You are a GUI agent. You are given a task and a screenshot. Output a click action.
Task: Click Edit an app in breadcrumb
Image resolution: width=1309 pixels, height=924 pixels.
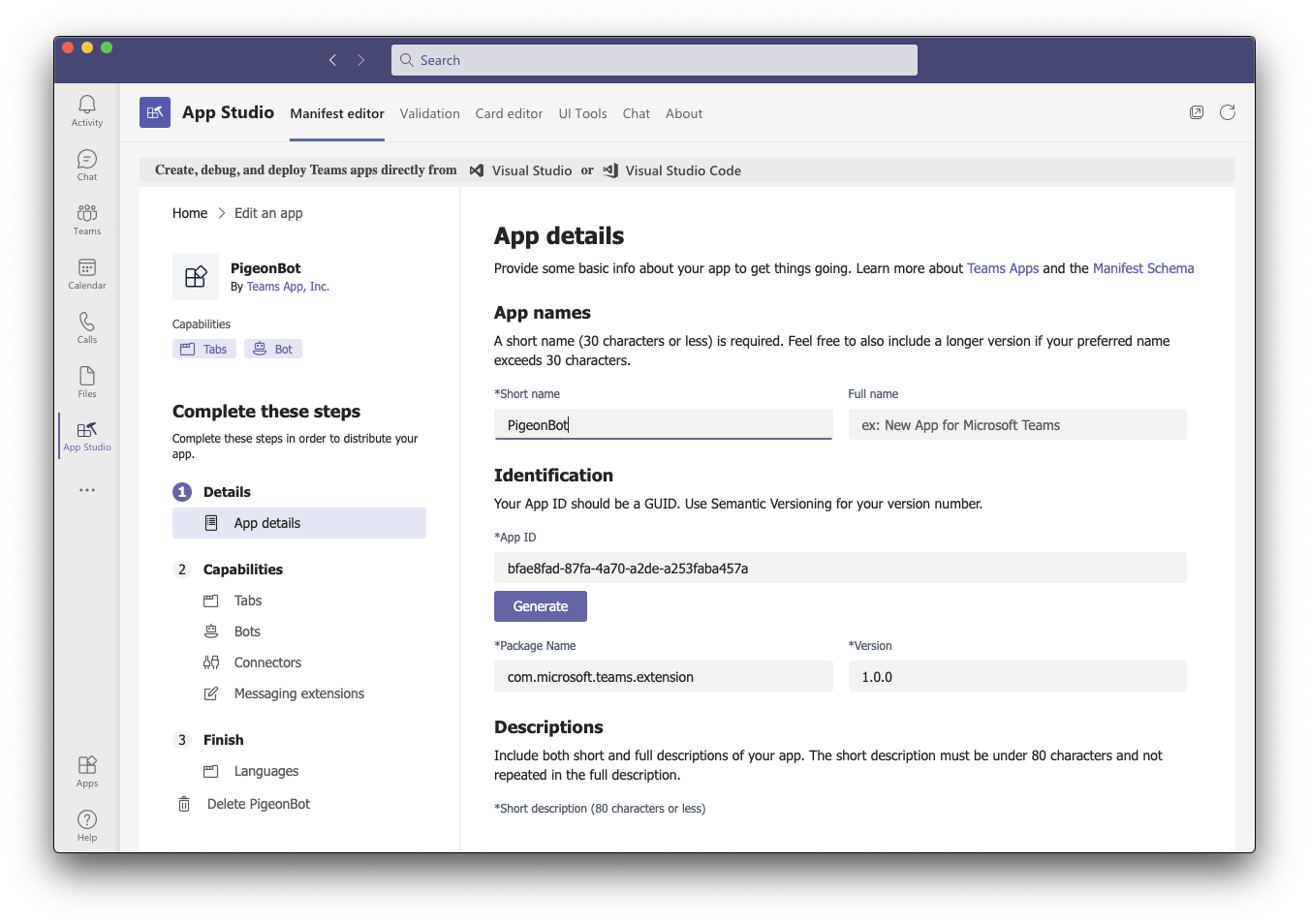point(268,213)
